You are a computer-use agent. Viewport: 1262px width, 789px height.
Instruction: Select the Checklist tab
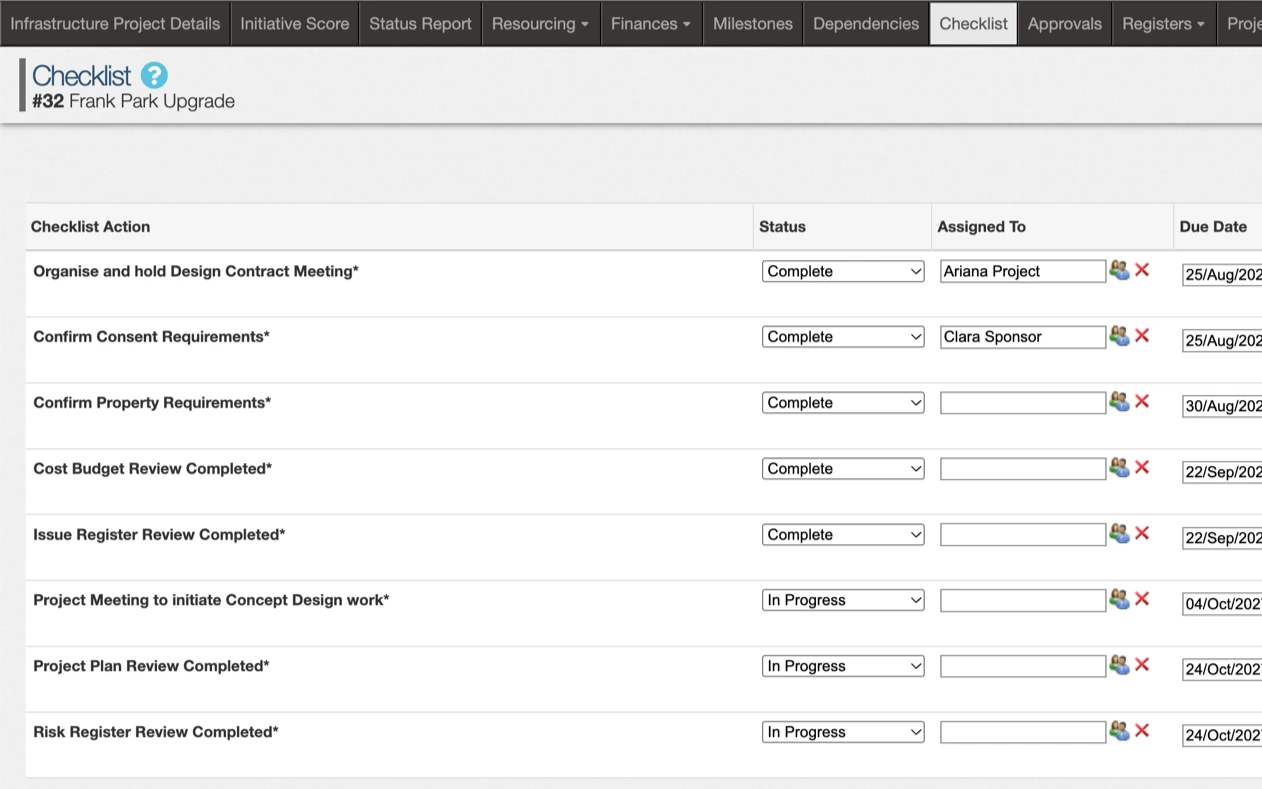(974, 23)
